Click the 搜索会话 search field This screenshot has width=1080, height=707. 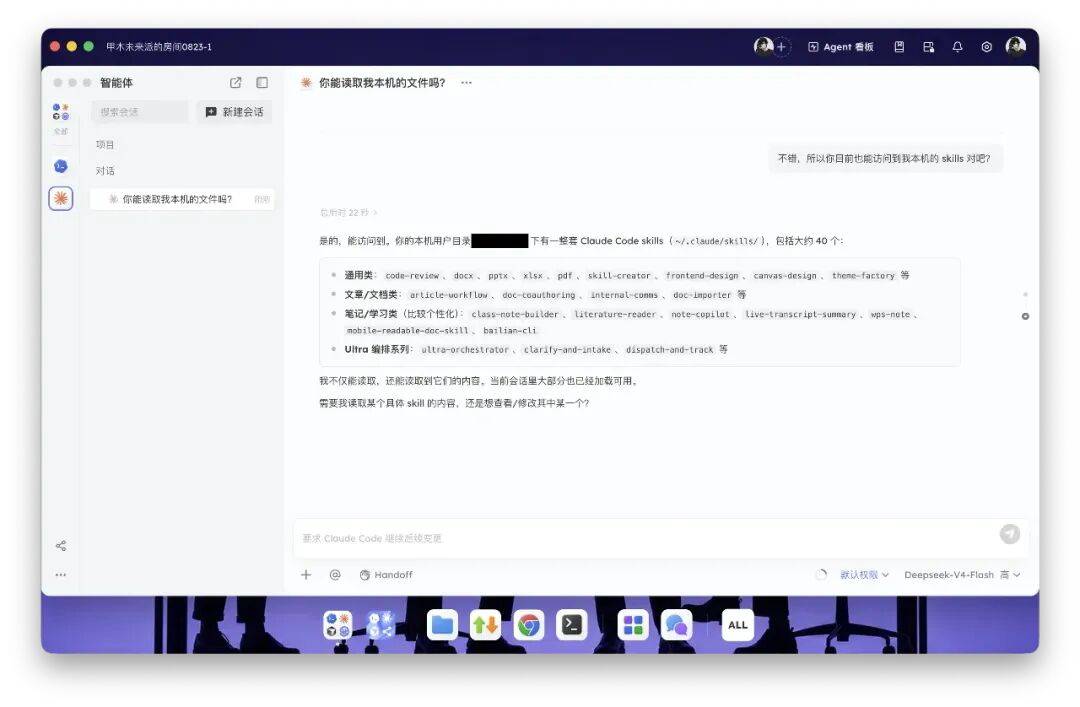[x=140, y=112]
